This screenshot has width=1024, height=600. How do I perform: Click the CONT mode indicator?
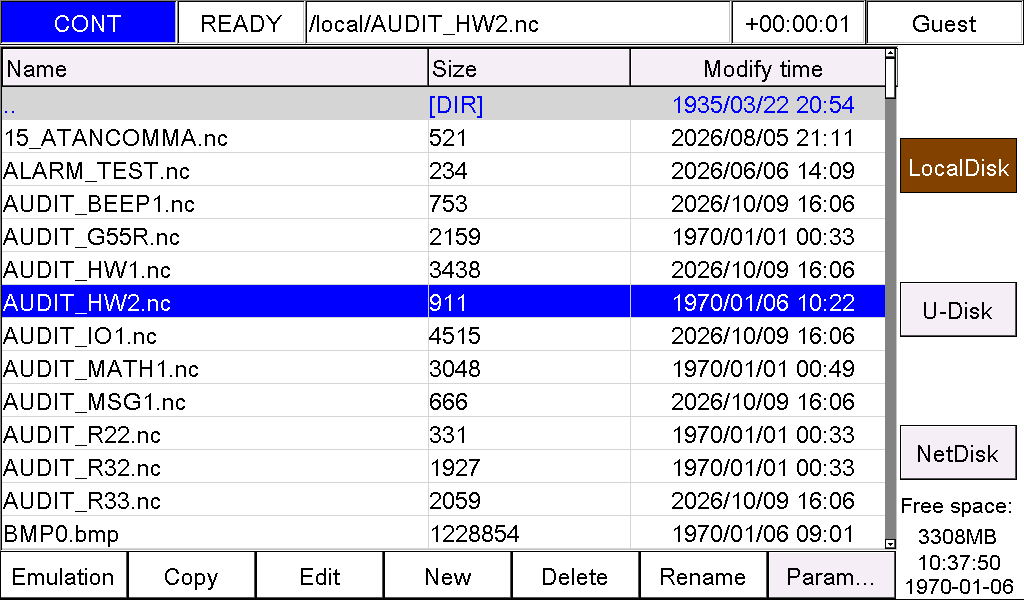[88, 24]
